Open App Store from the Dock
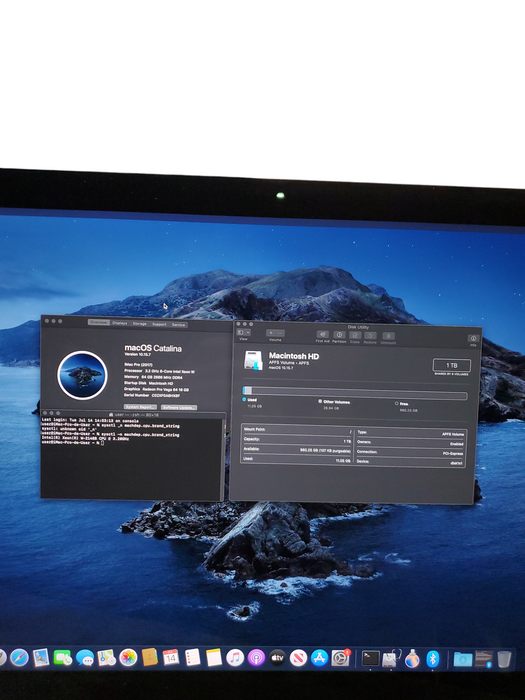The width and height of the screenshot is (525, 700). click(319, 658)
